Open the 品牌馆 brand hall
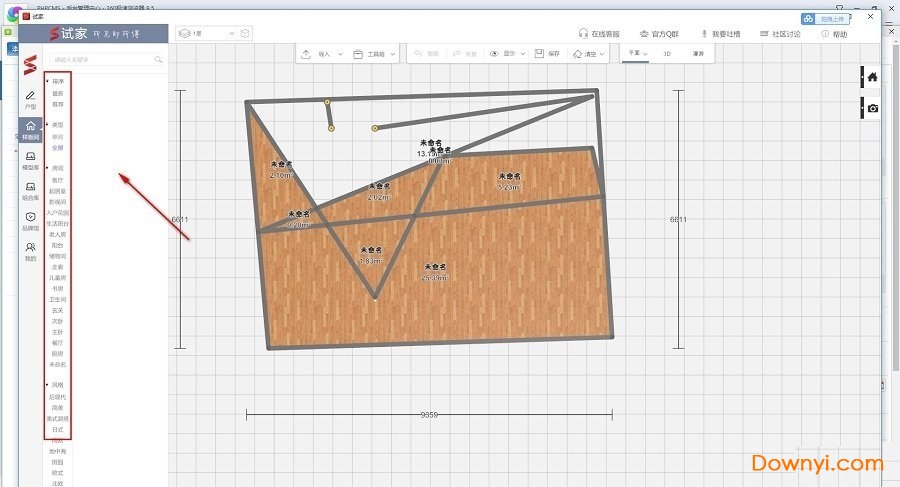The height and width of the screenshot is (487, 900). [x=31, y=220]
